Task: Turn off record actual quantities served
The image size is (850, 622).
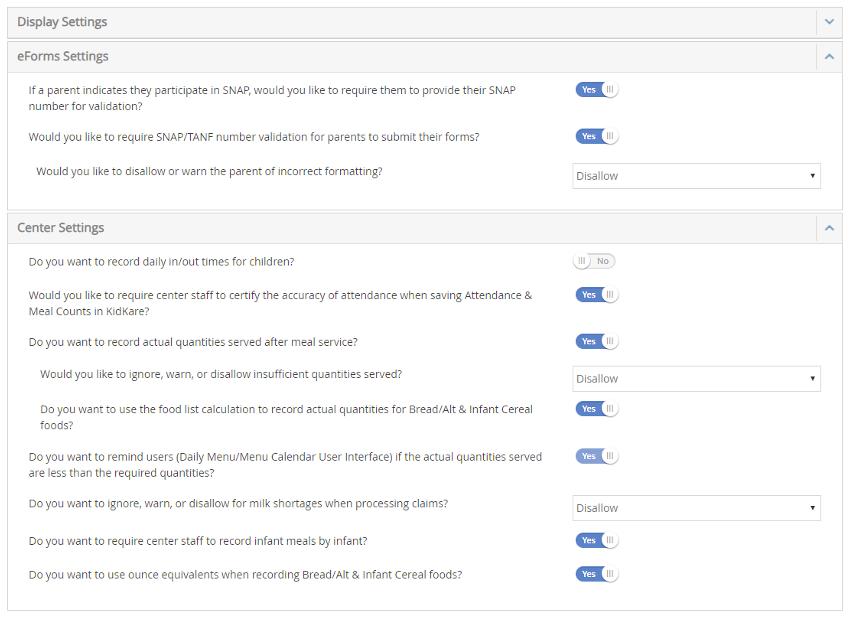Action: [x=597, y=342]
